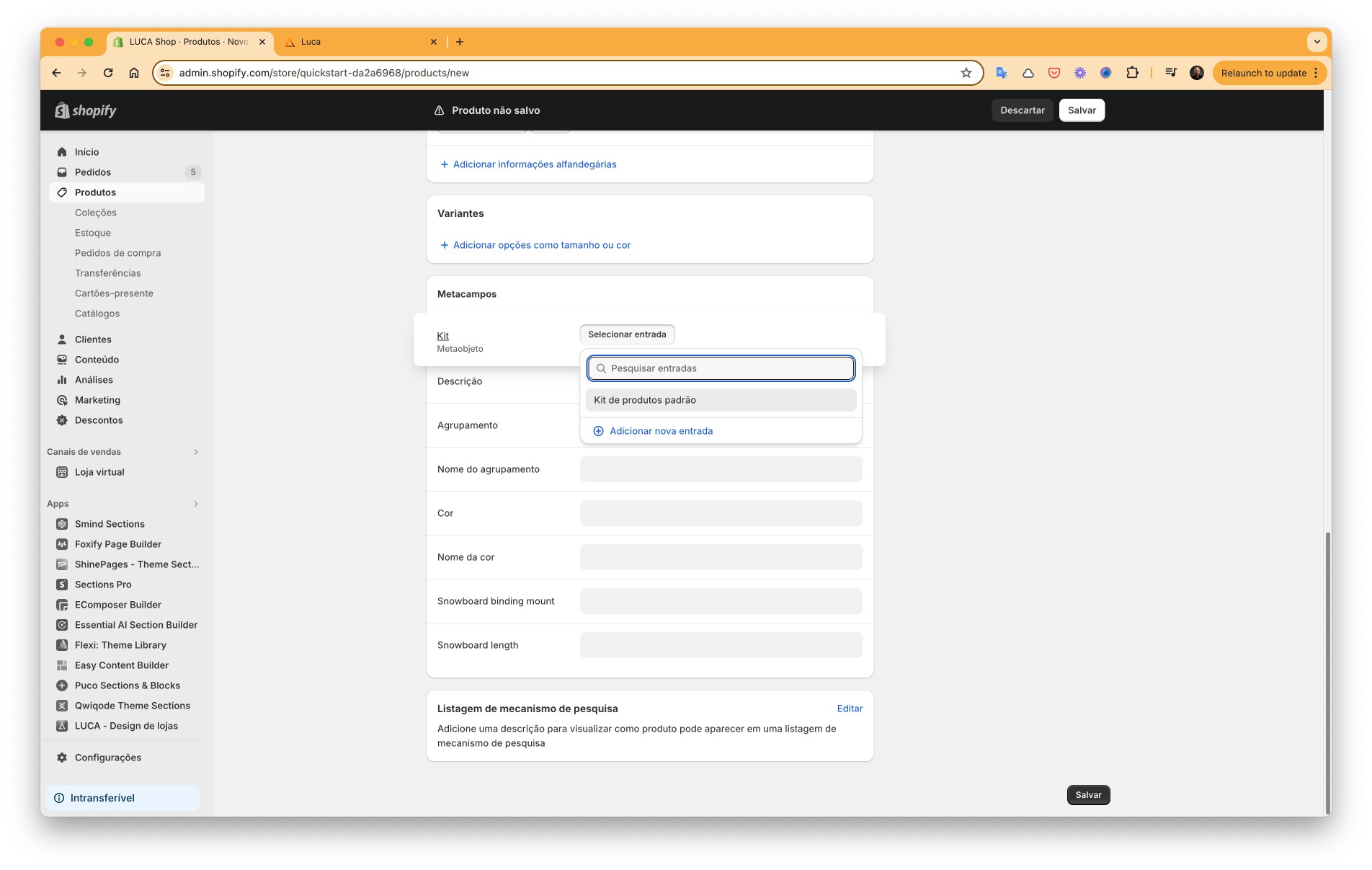Click Editar for search engine listing
The height and width of the screenshot is (870, 1372).
[850, 709]
